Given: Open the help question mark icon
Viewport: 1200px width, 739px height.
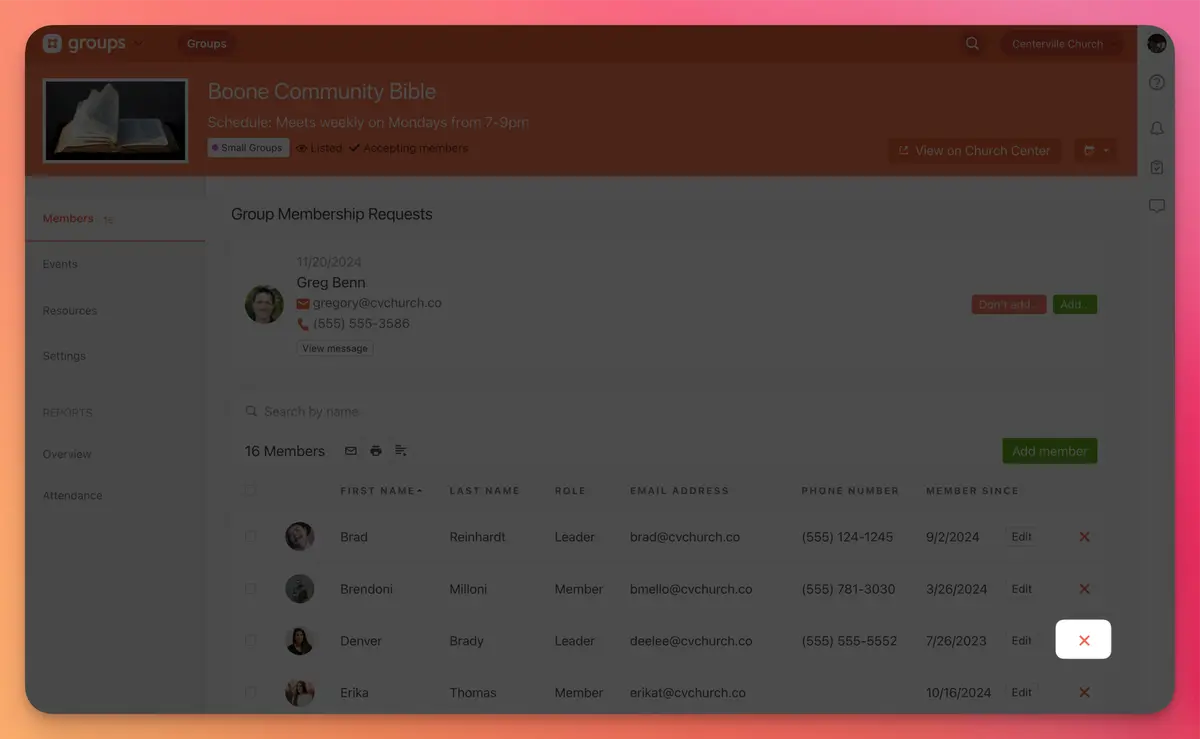Looking at the screenshot, I should (1157, 83).
